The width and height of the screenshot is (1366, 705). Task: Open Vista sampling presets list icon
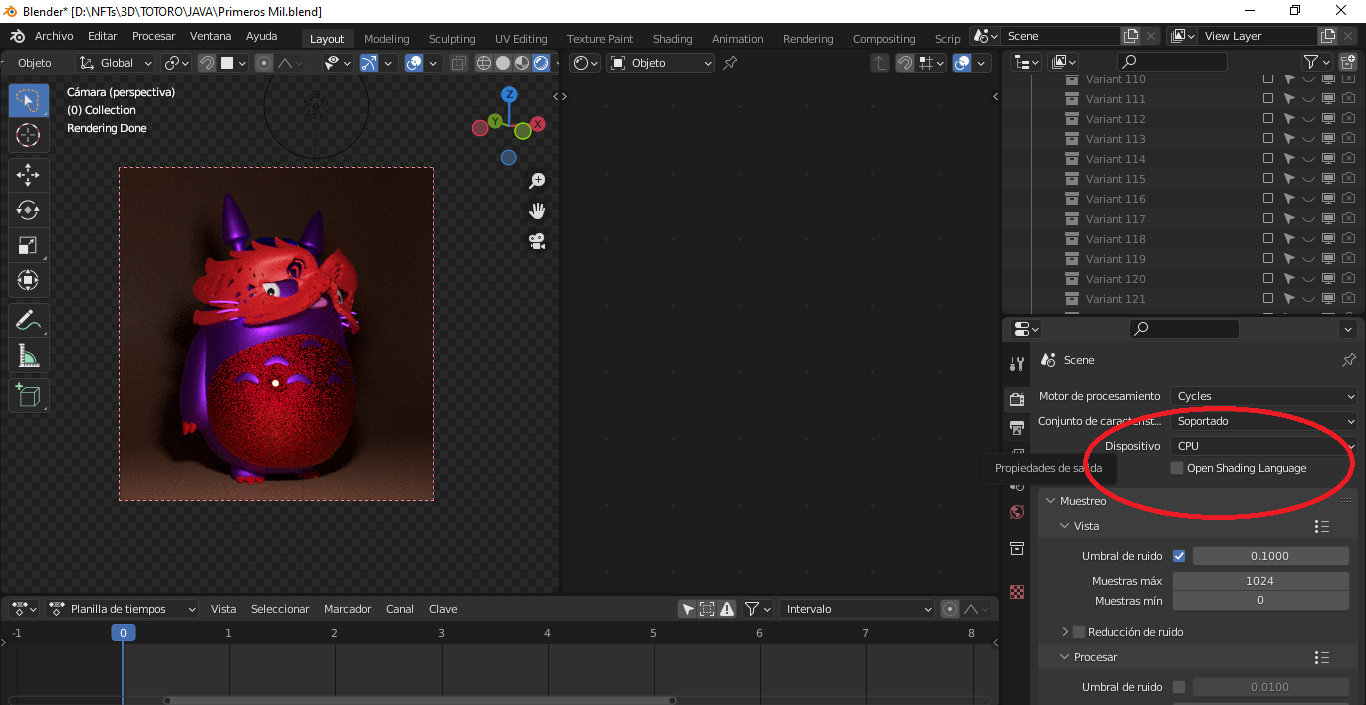tap(1322, 526)
